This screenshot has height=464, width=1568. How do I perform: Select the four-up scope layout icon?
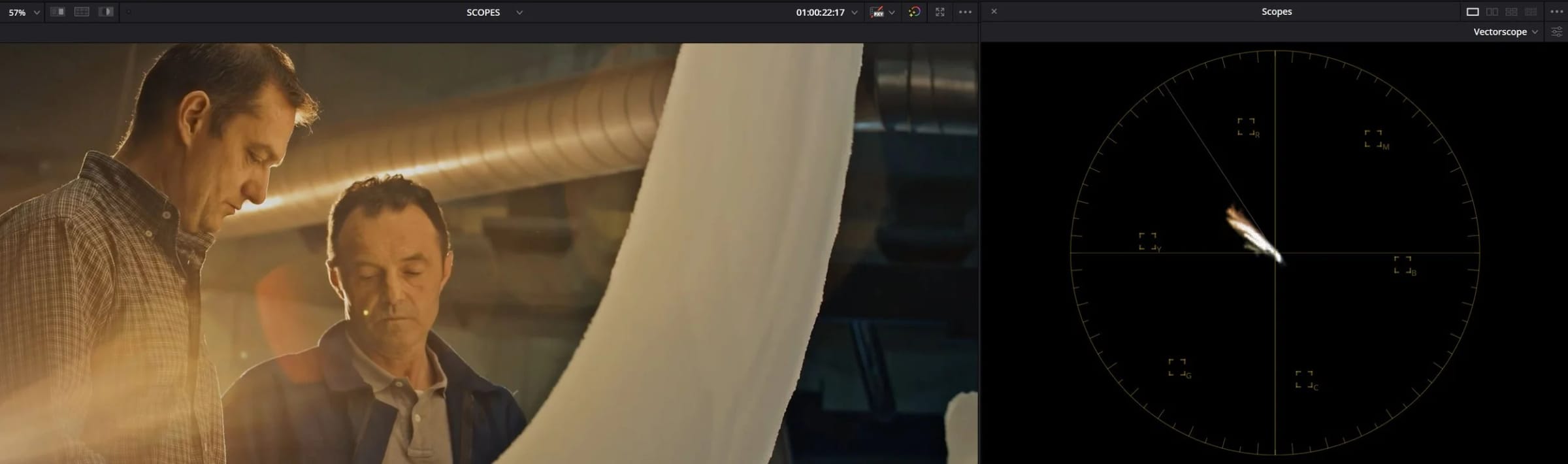(x=1511, y=12)
